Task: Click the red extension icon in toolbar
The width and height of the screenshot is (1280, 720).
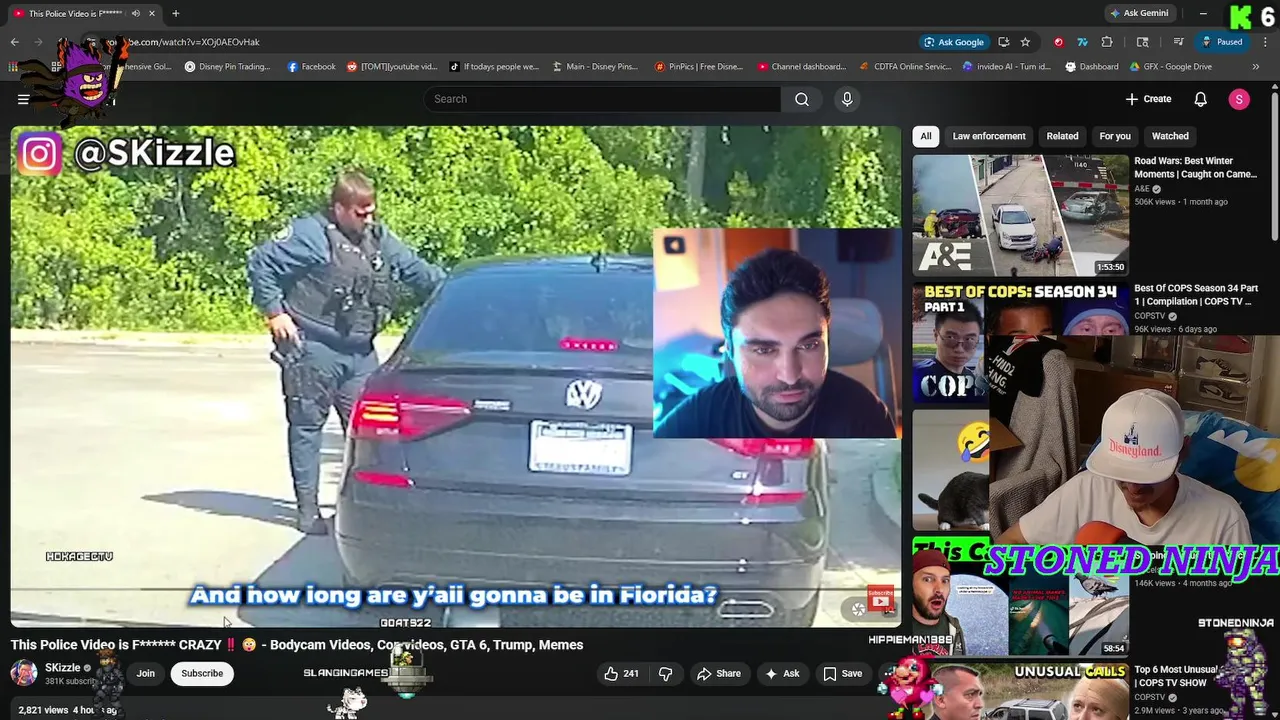Action: 1058,42
